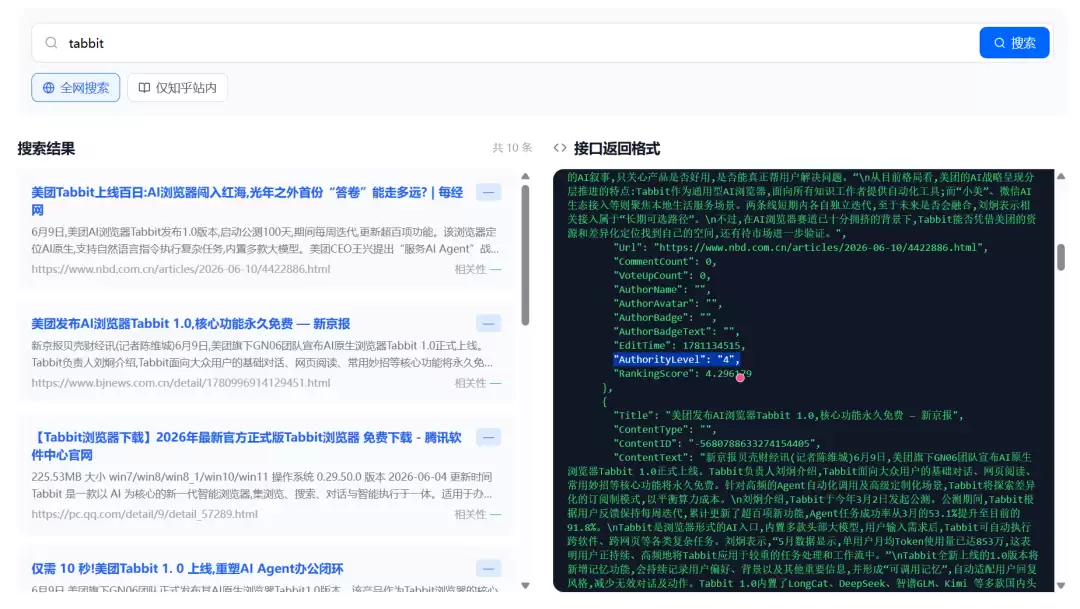Click the "CommentCount": 0 line

tap(665, 261)
